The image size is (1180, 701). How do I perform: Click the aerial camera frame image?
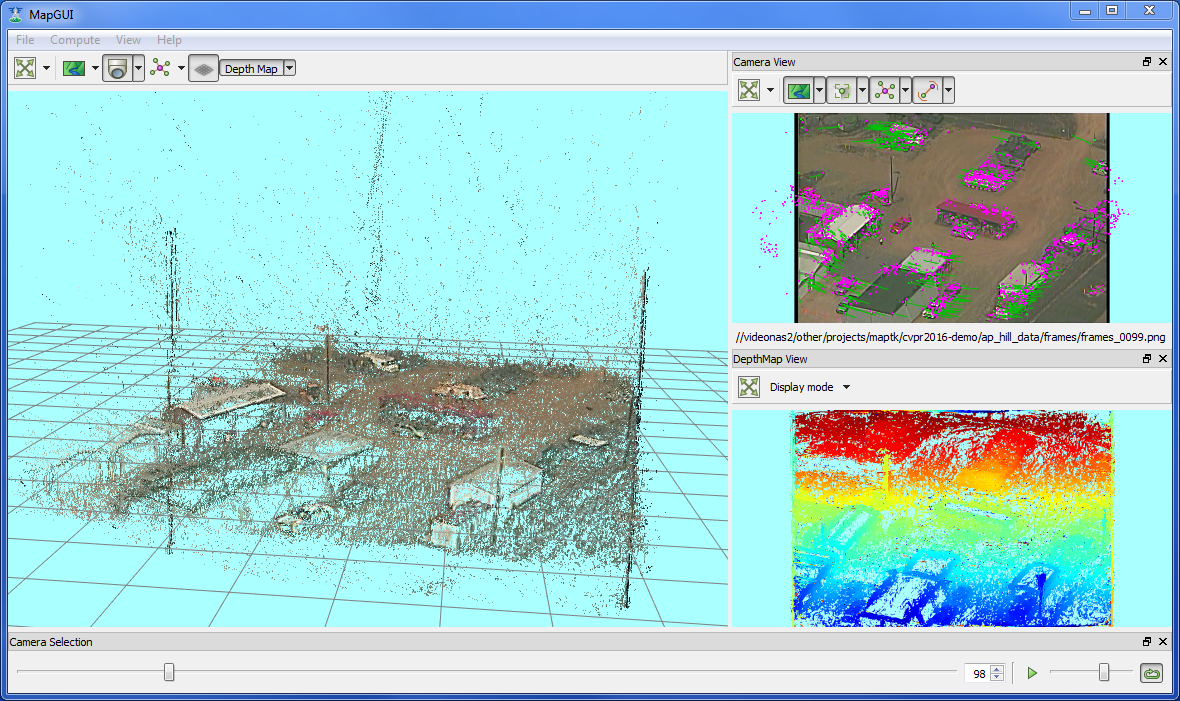coord(952,218)
